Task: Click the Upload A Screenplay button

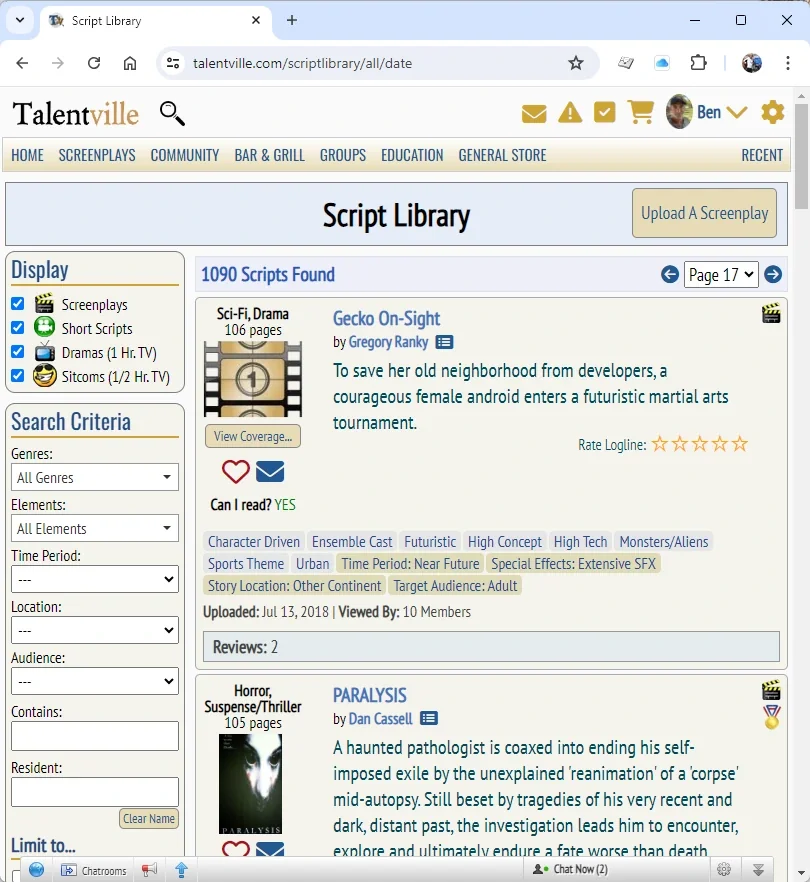Action: 704,213
